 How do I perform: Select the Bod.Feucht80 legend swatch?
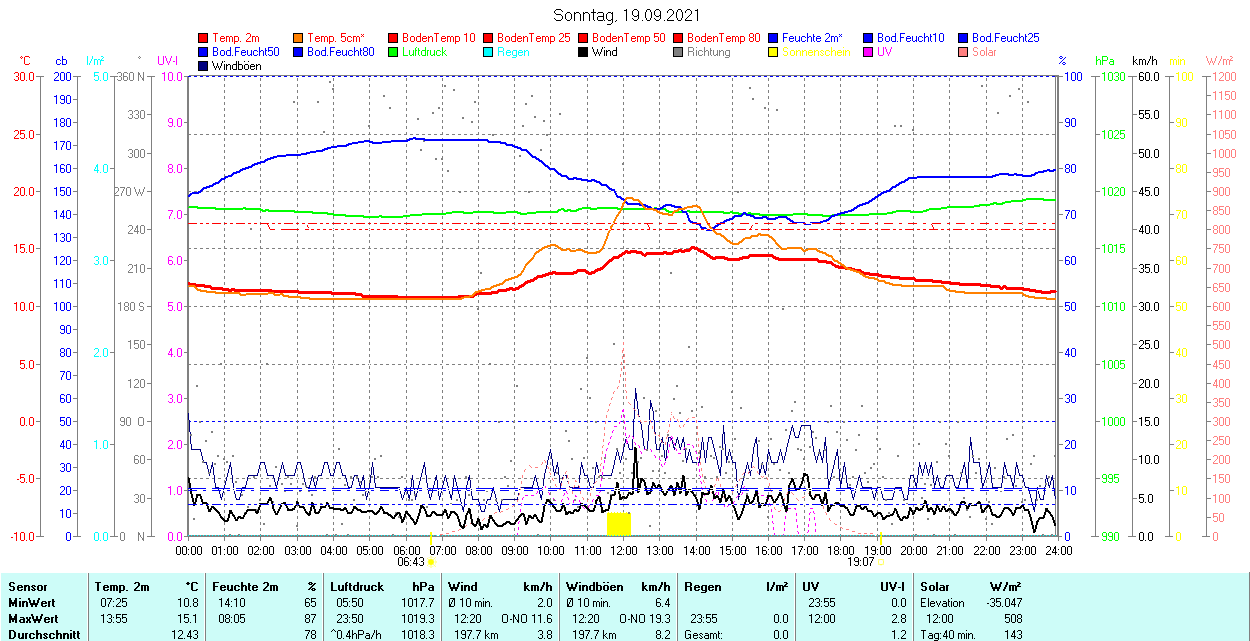299,52
